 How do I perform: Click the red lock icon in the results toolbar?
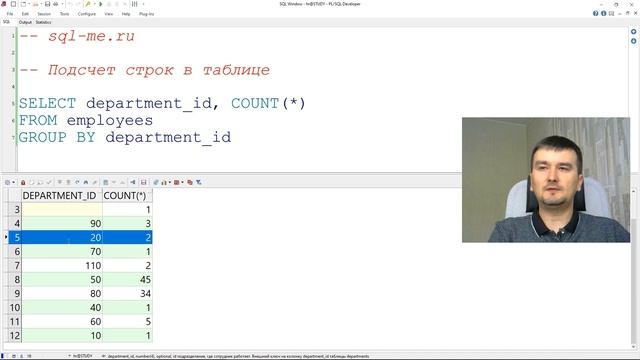[23, 182]
